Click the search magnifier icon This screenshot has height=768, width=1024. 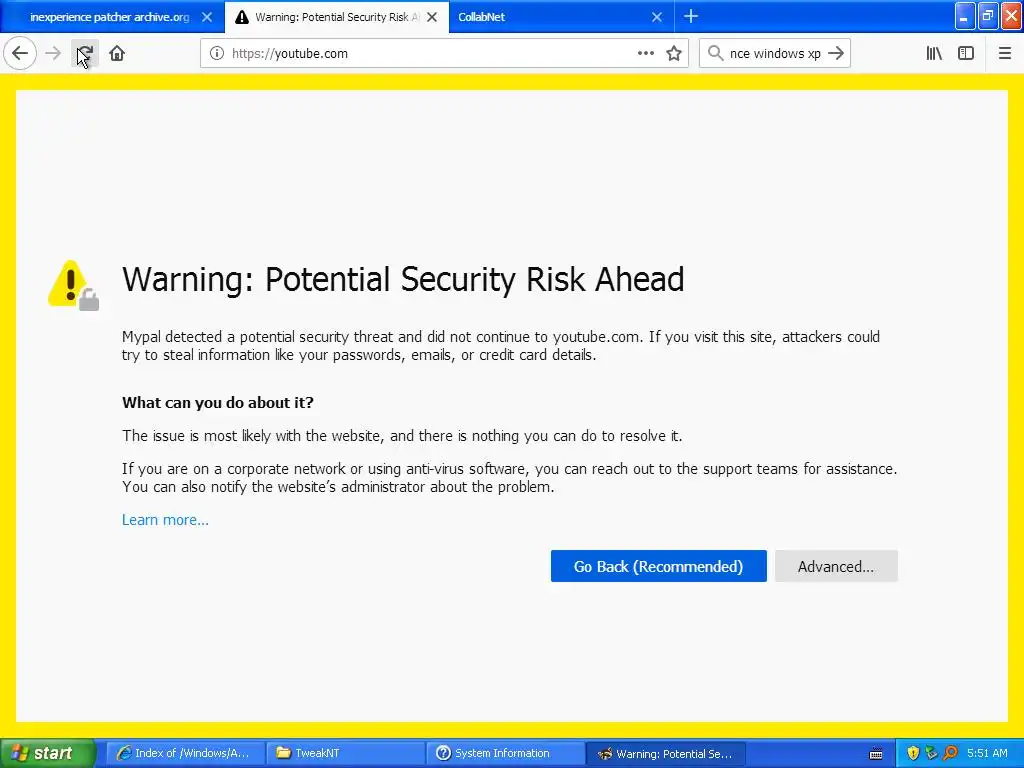point(715,54)
